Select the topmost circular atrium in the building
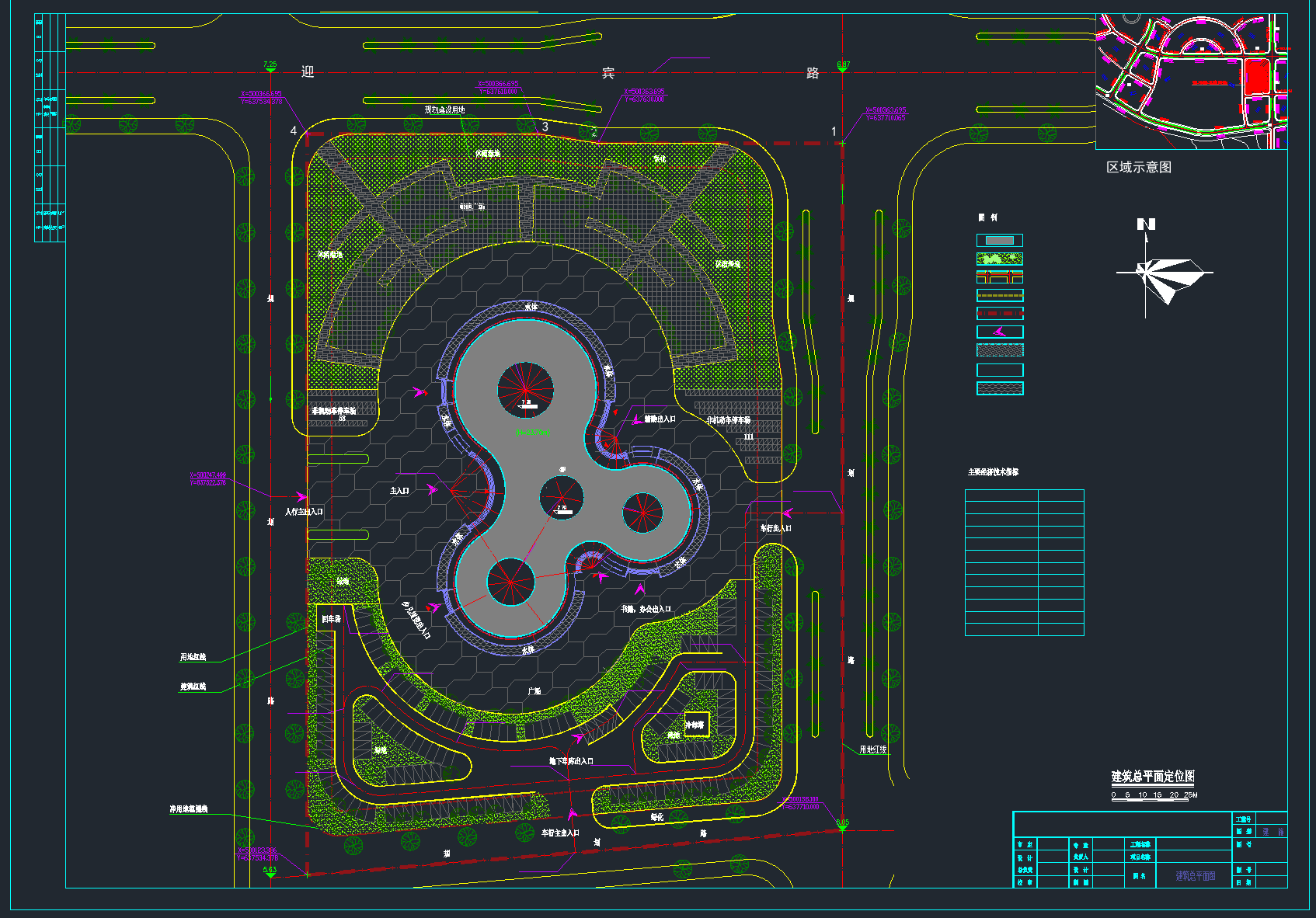The image size is (1316, 918). [525, 391]
